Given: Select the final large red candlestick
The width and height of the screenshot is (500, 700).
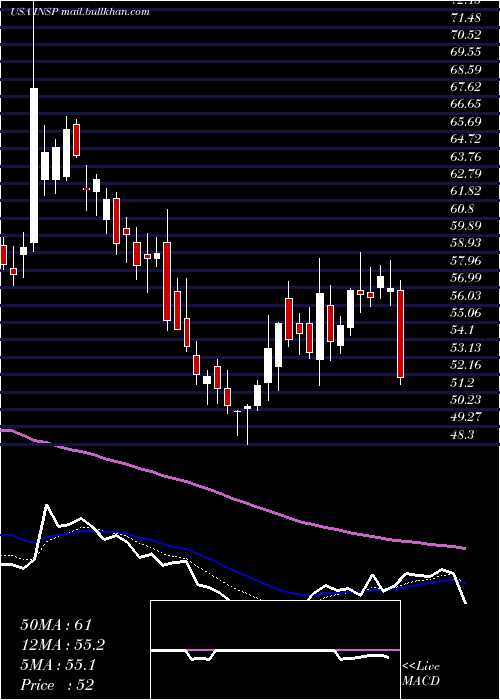Looking at the screenshot, I should pos(400,333).
